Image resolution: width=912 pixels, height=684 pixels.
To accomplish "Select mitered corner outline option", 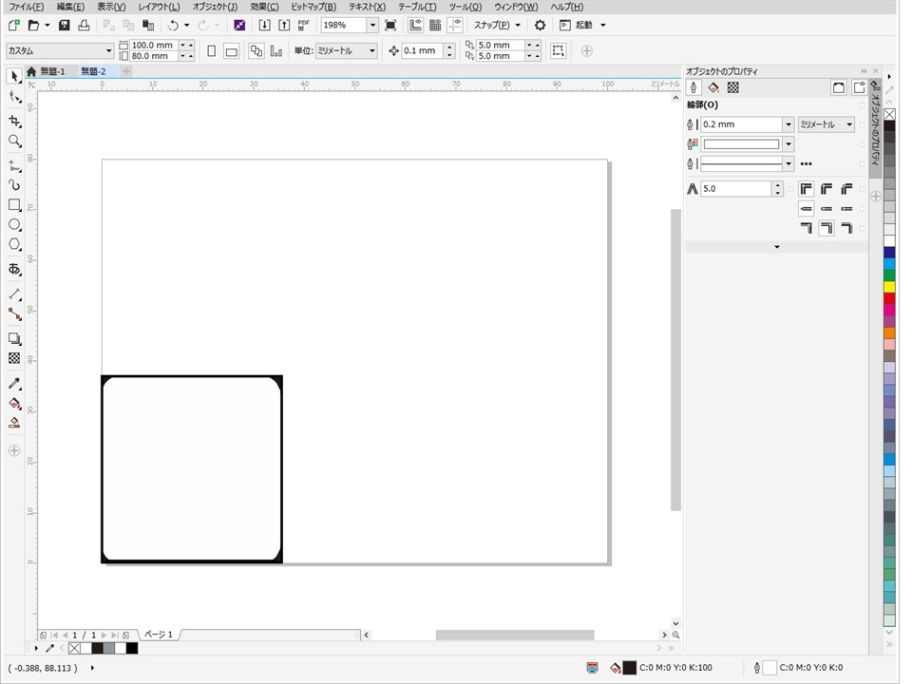I will [806, 188].
